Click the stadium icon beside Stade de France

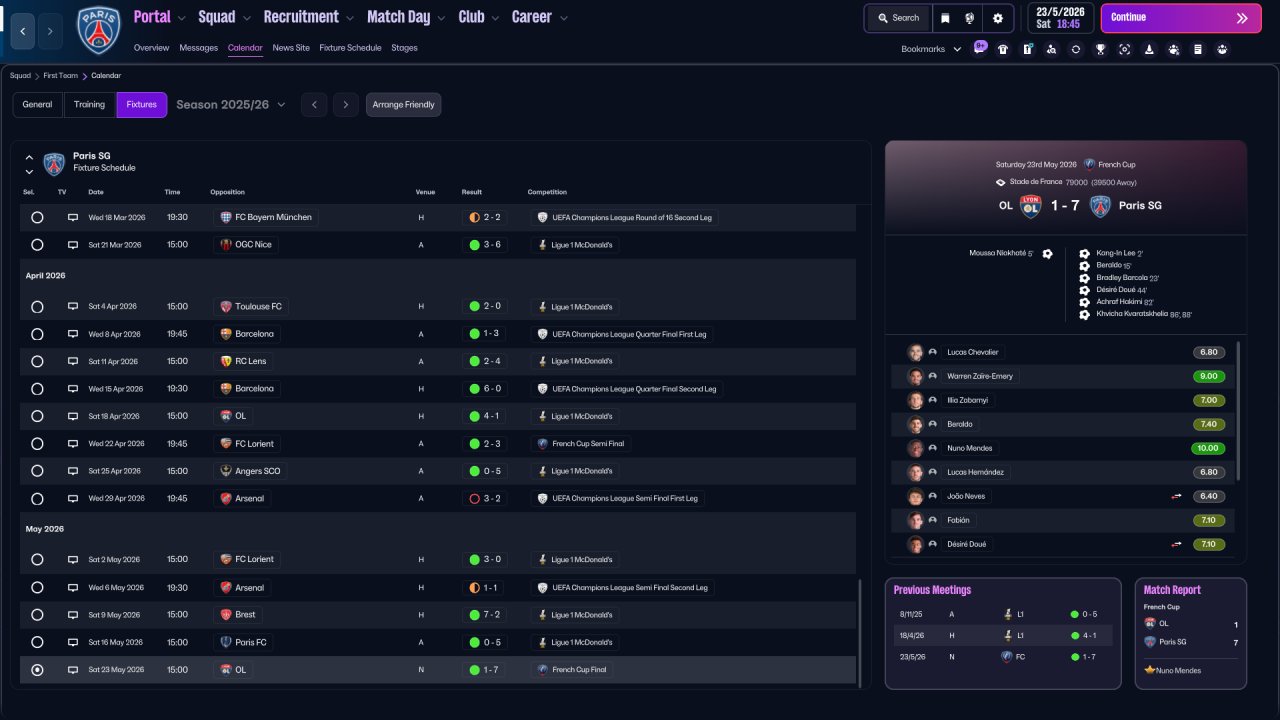(x=1001, y=182)
